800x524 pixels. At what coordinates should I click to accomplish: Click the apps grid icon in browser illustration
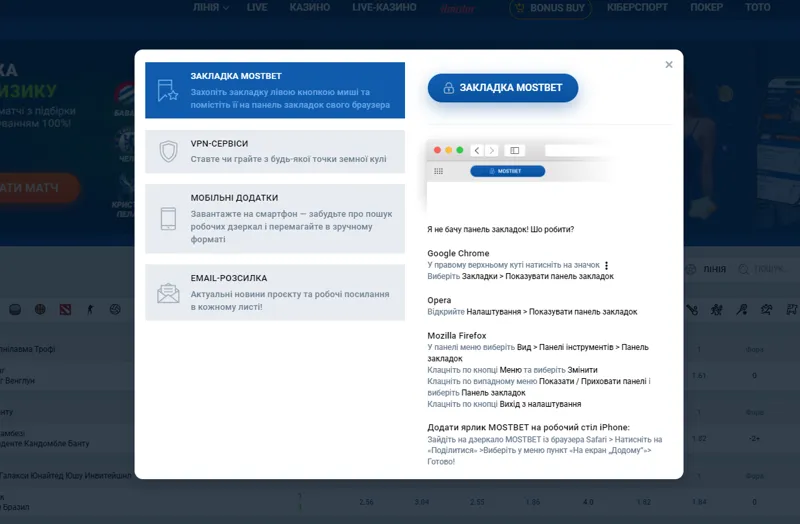438,171
